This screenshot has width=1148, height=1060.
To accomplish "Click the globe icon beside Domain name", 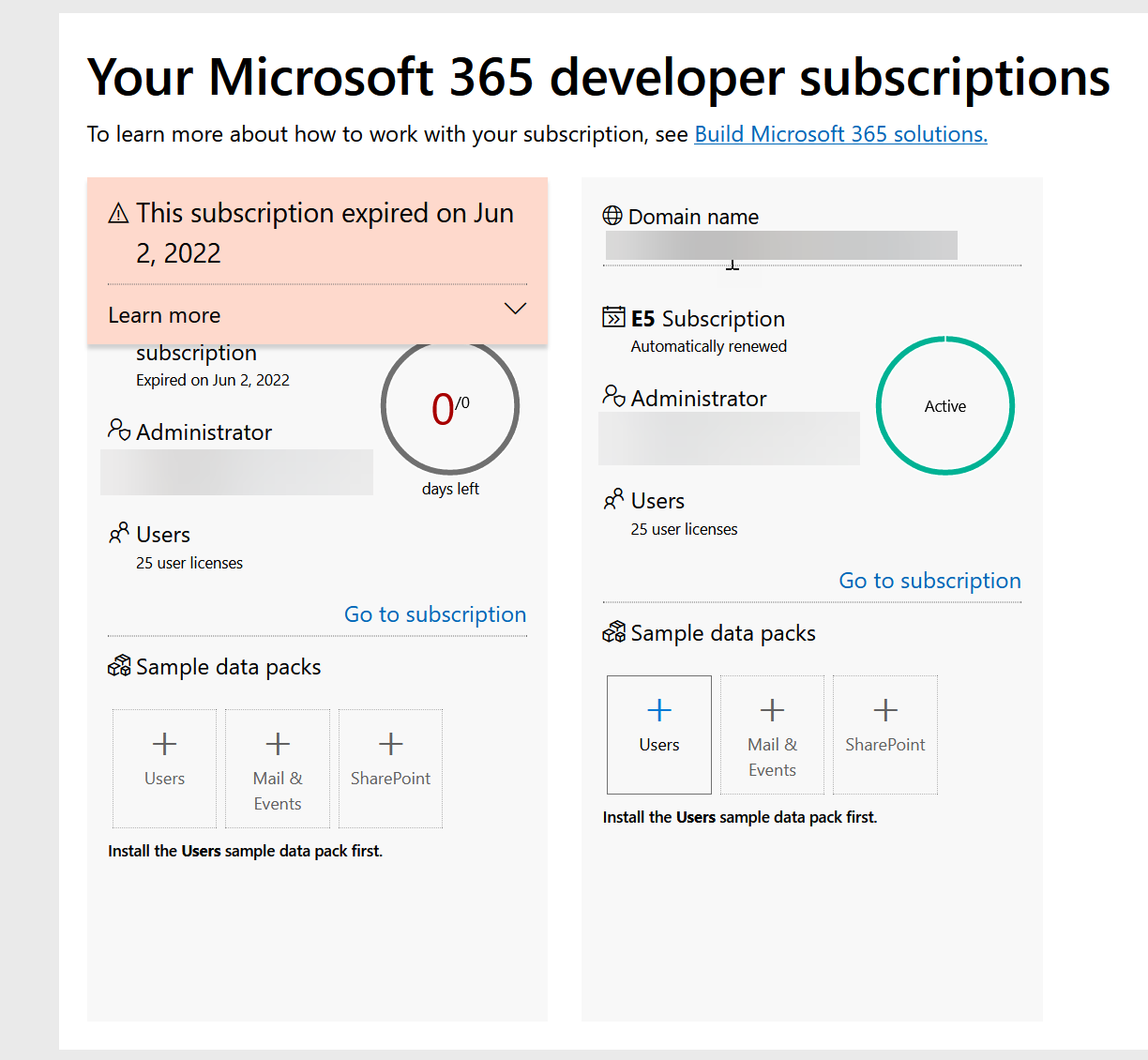I will pyautogui.click(x=612, y=216).
